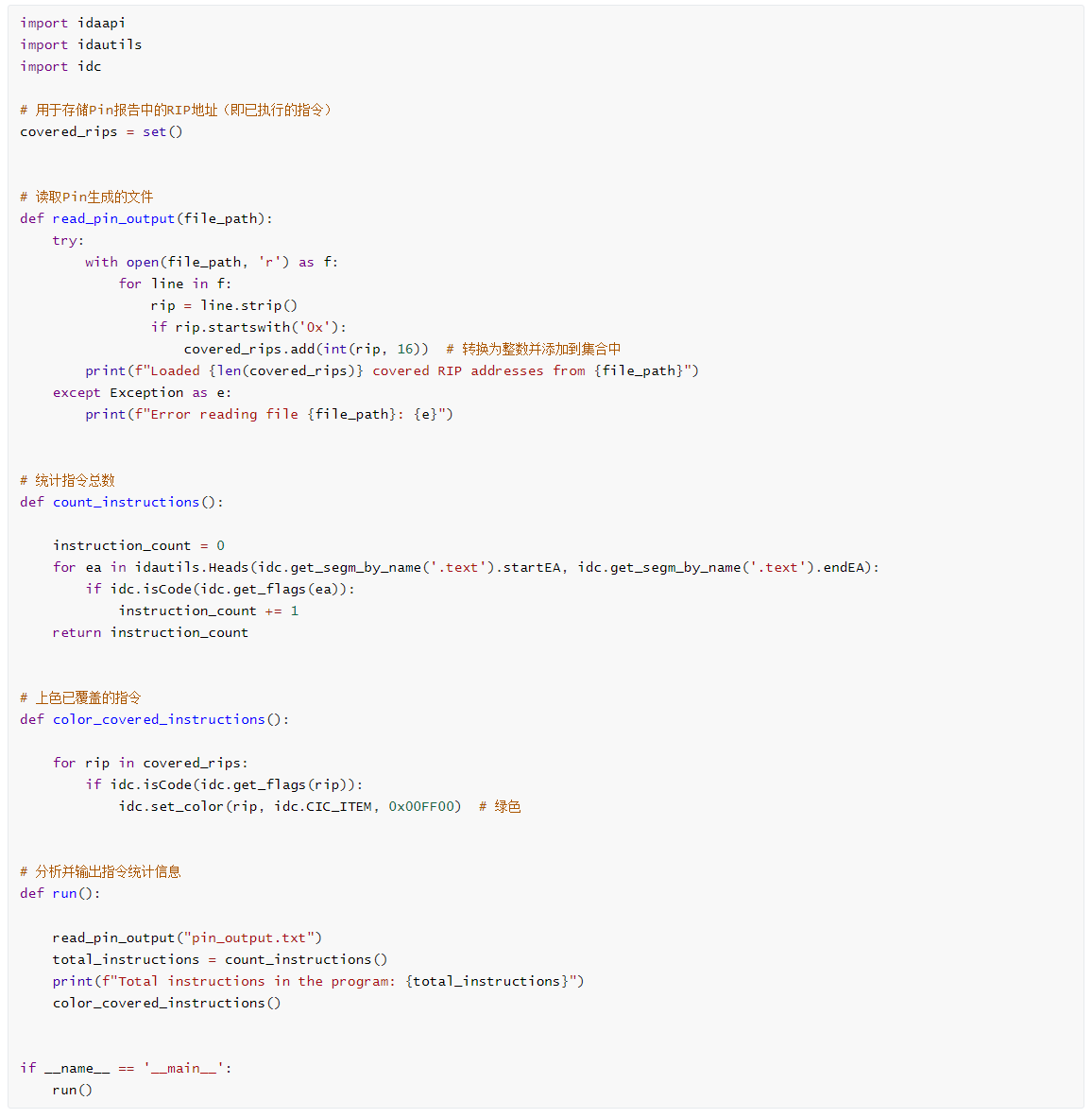Click the 'except Exception as e:' line
This screenshot has height=1118, width=1092.
[x=142, y=392]
